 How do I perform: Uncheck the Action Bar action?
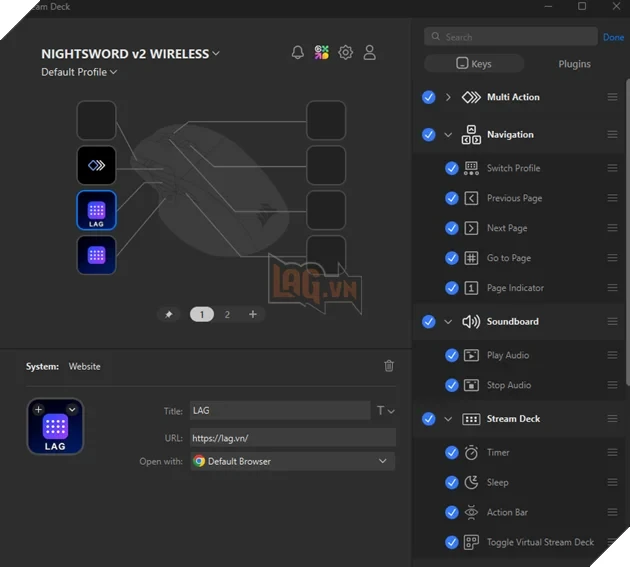pos(452,512)
